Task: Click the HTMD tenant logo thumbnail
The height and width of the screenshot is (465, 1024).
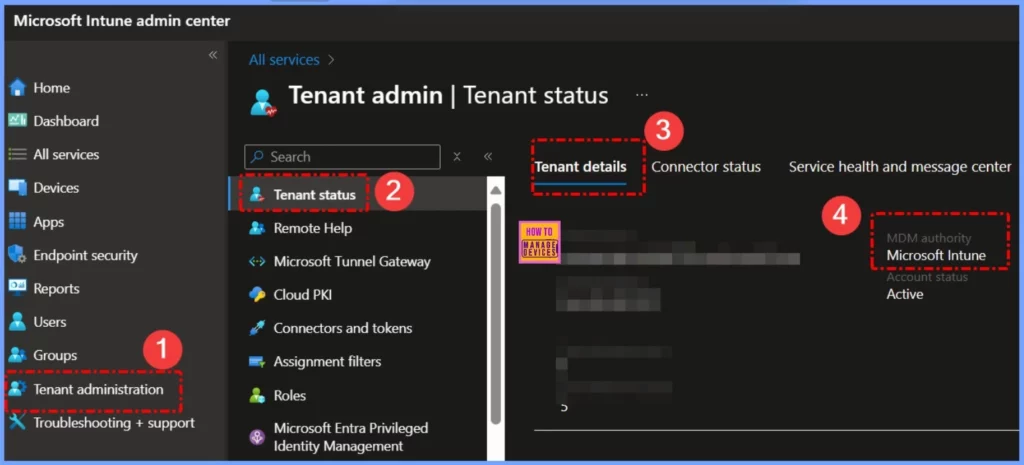Action: pyautogui.click(x=539, y=242)
